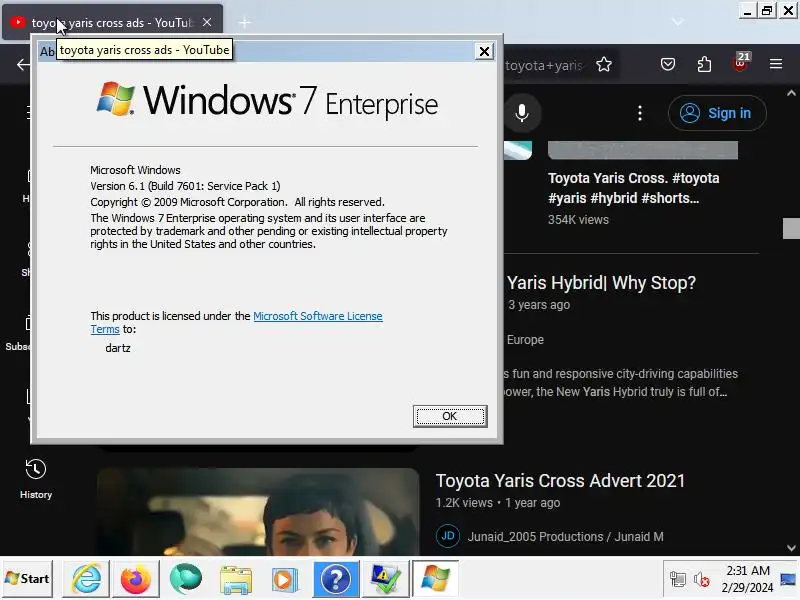Open History in the YouTube sidebar
The height and width of the screenshot is (600, 800).
[x=36, y=480]
